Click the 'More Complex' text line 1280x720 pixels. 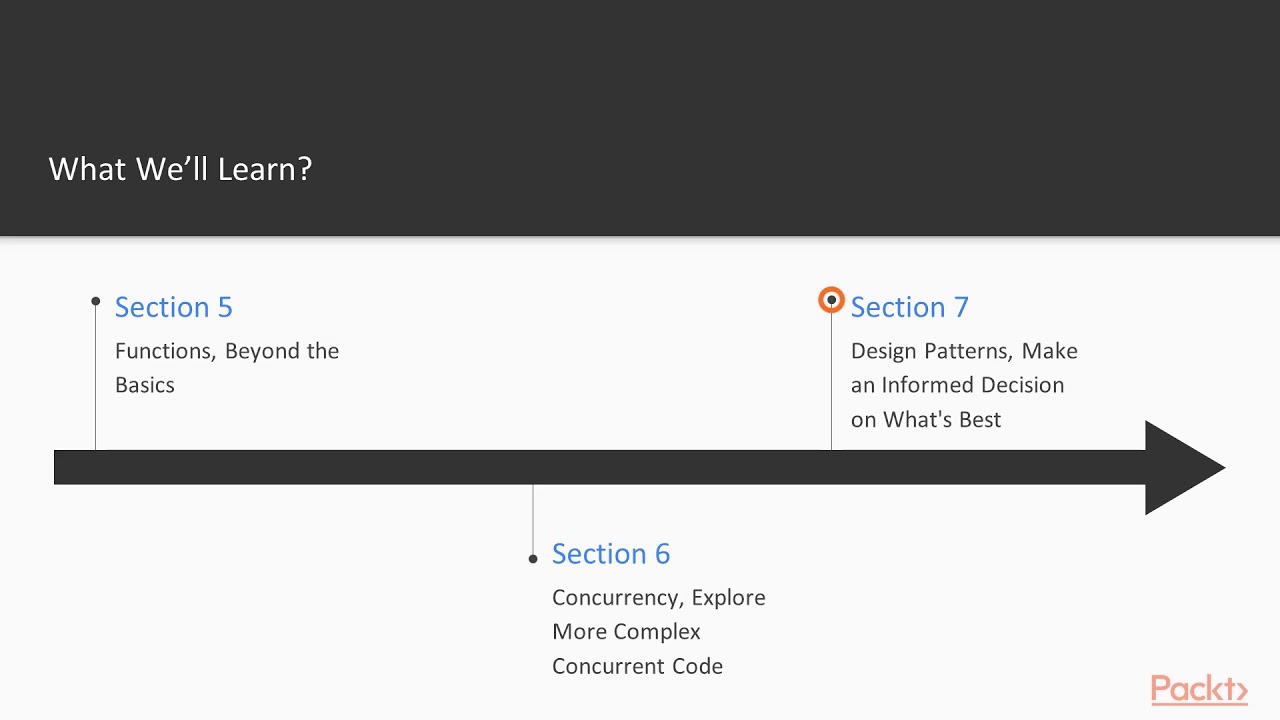[x=626, y=632]
